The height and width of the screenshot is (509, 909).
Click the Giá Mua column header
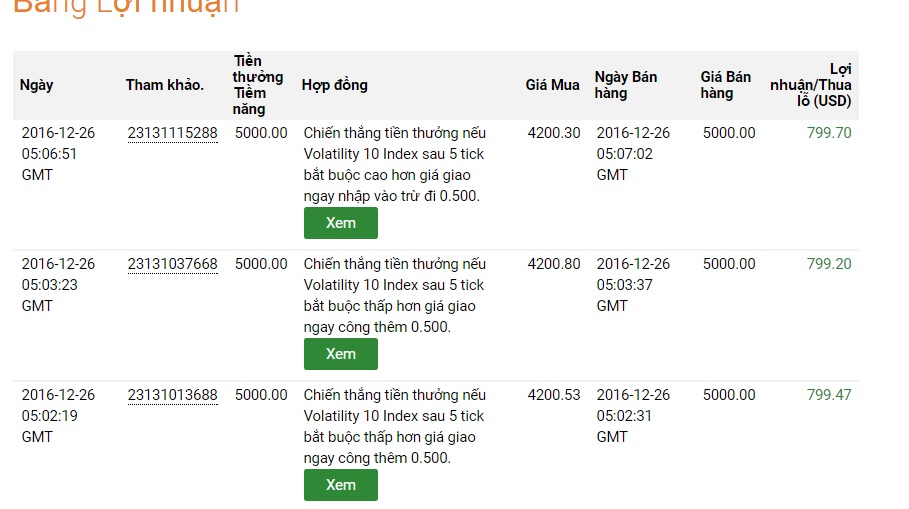click(552, 85)
